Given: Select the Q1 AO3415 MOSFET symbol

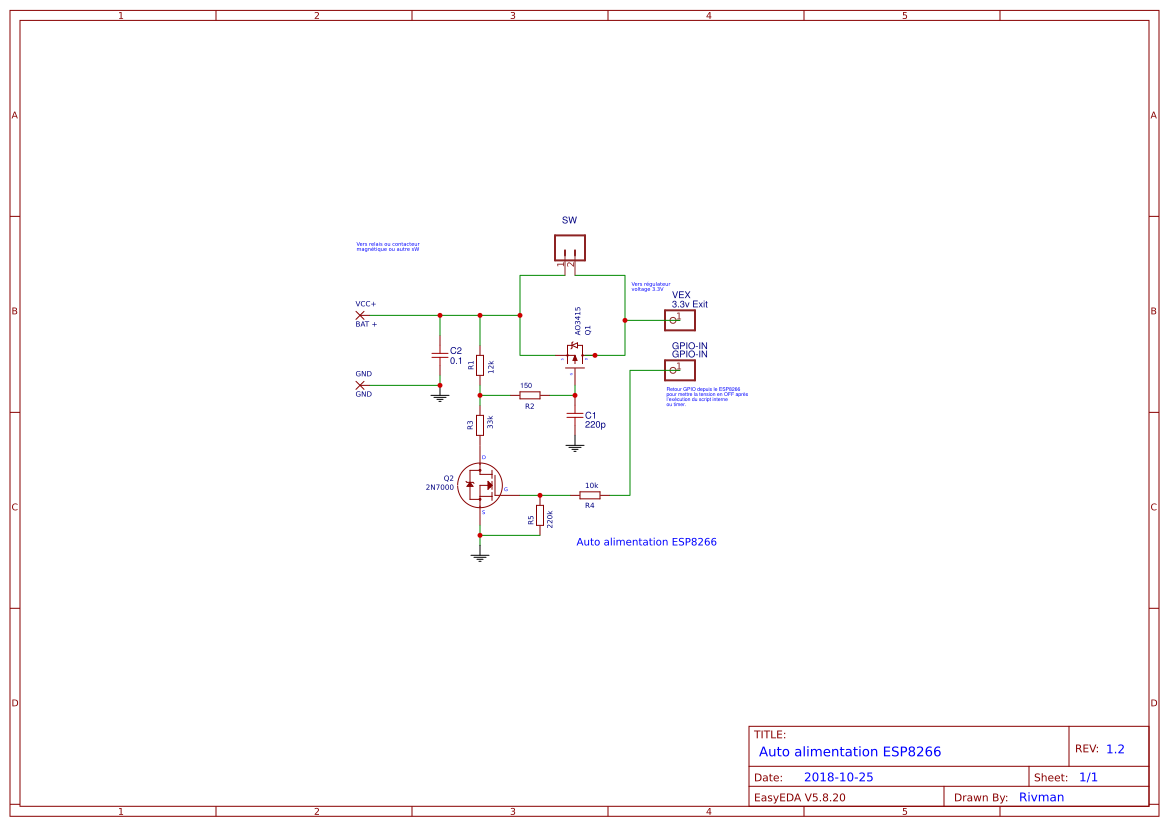Looking at the screenshot, I should pyautogui.click(x=576, y=352).
